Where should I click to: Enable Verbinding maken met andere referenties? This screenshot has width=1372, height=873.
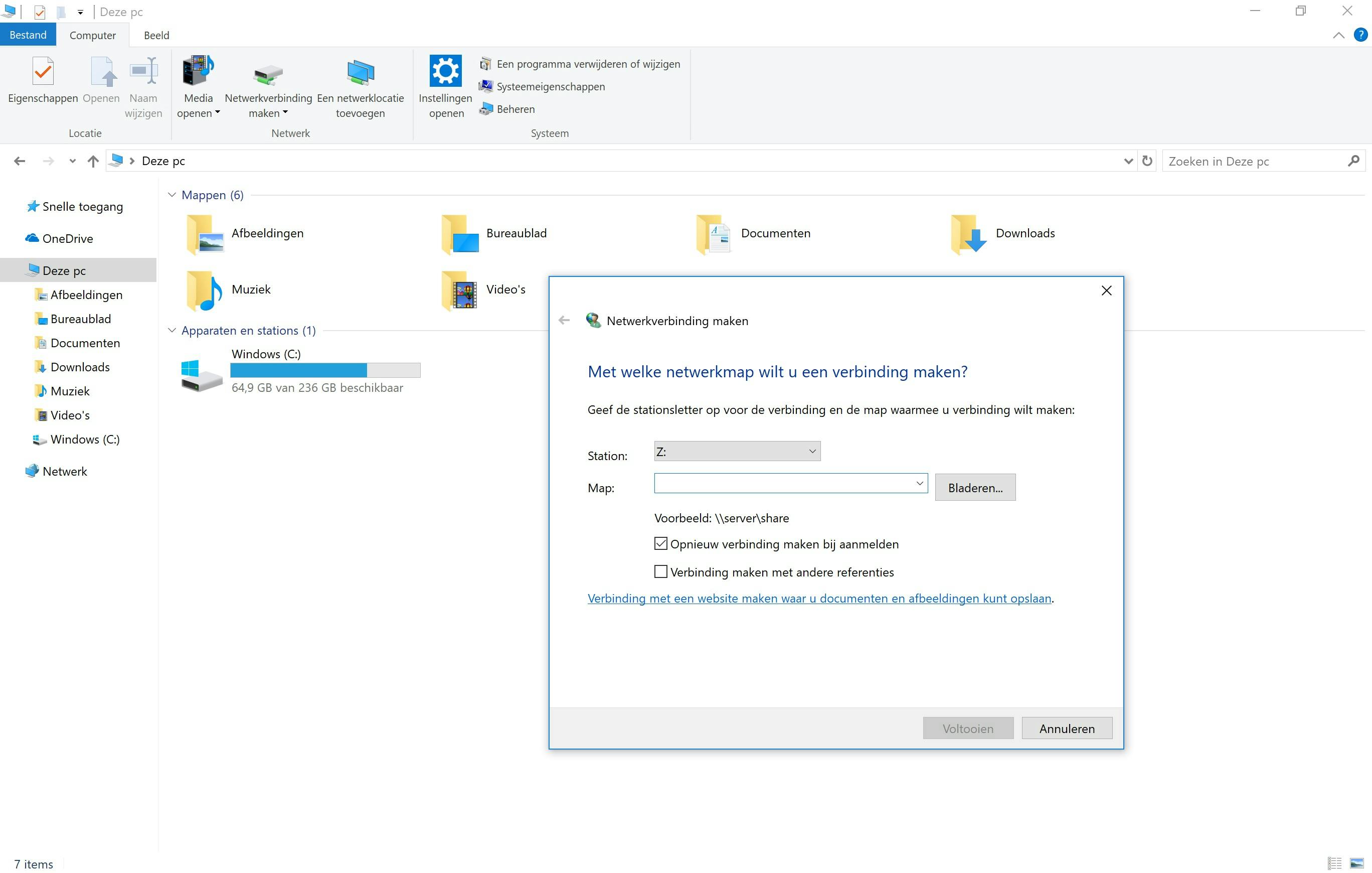point(660,572)
